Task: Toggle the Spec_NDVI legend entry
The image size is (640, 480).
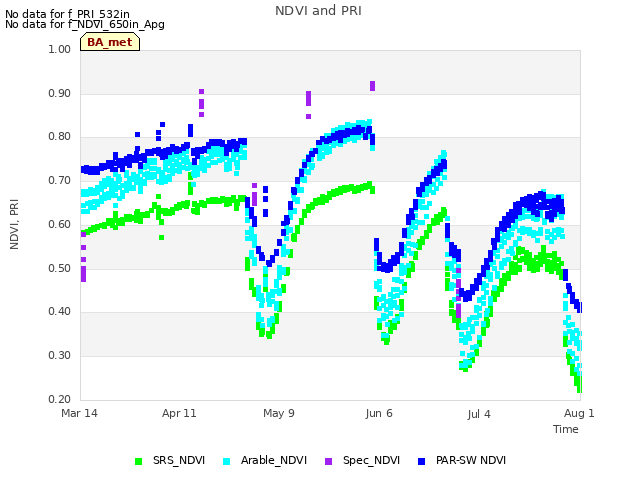Action: click(362, 460)
